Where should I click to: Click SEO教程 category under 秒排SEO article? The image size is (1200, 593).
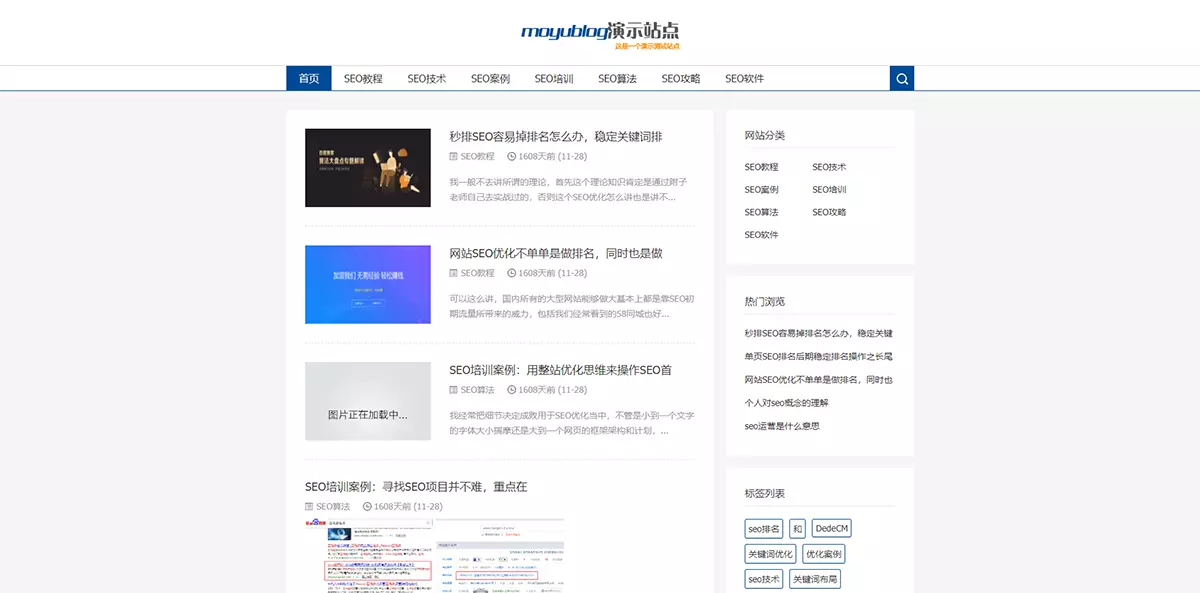pos(478,157)
